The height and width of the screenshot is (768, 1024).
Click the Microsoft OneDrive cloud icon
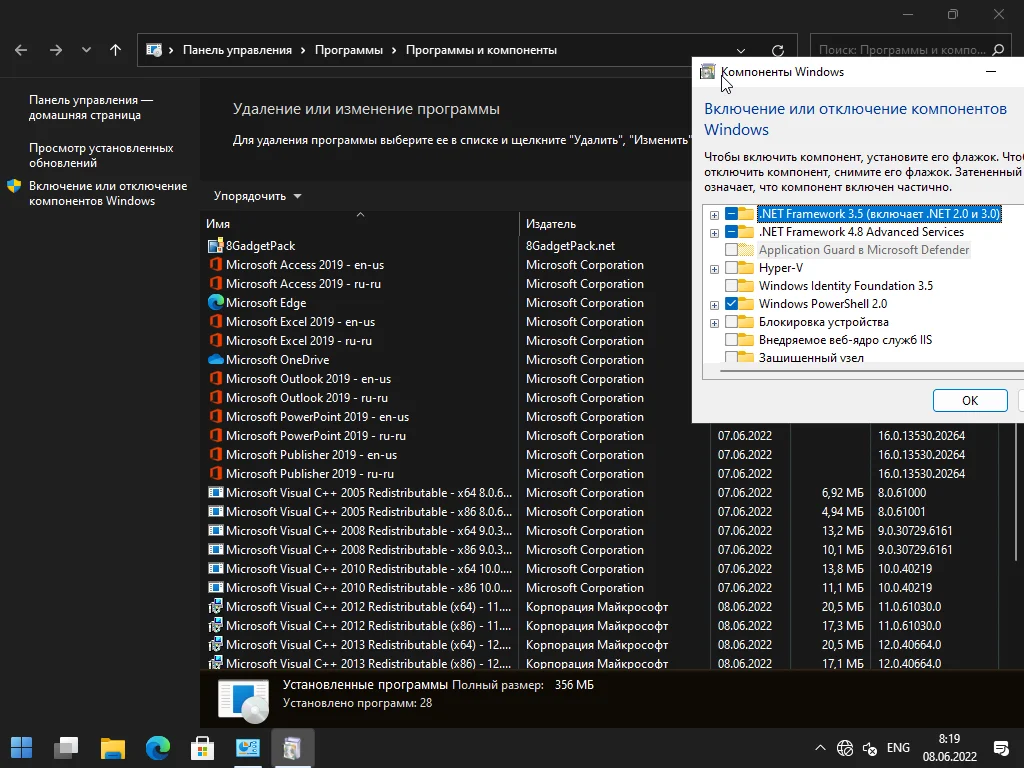pyautogui.click(x=215, y=360)
